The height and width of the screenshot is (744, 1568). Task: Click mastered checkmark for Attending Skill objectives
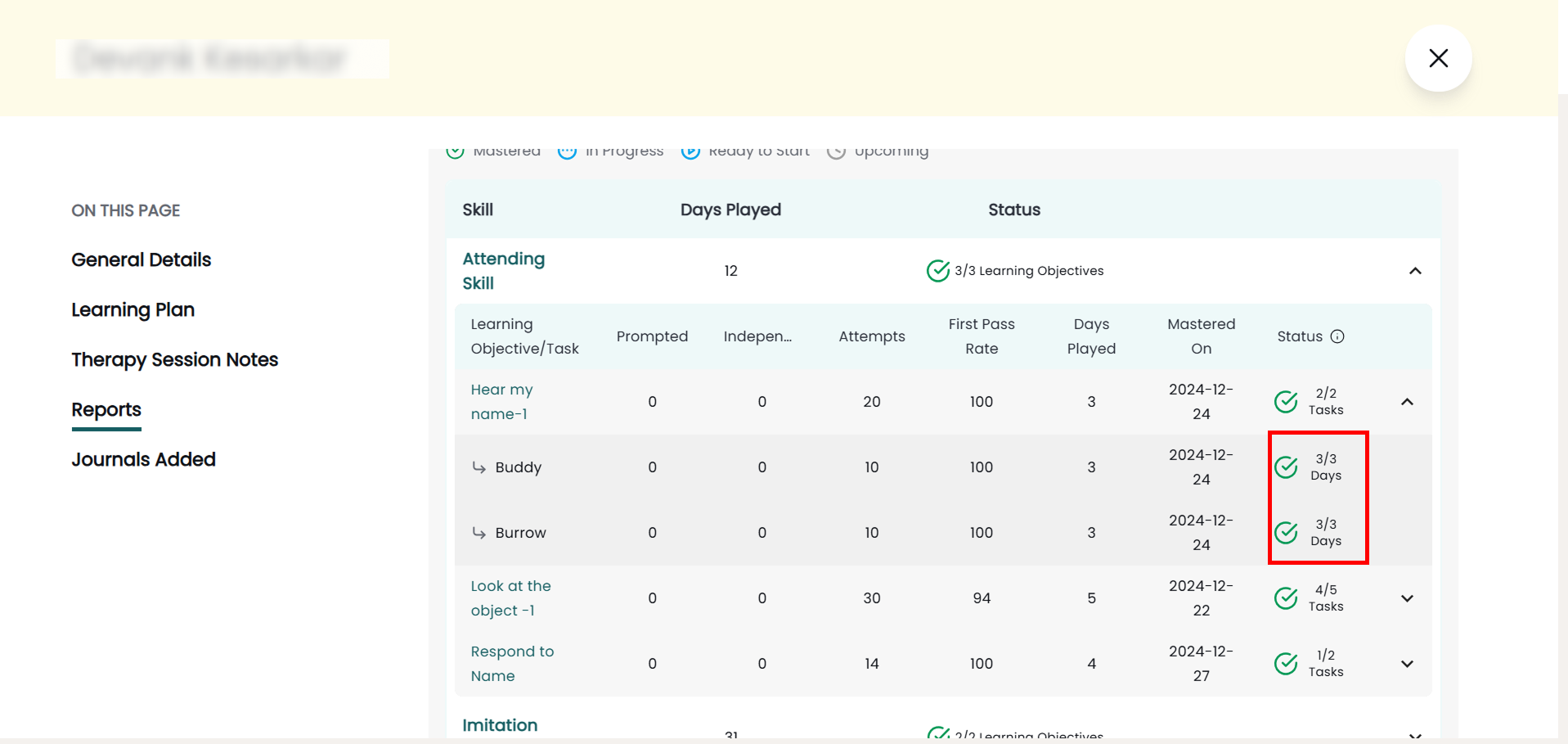pyautogui.click(x=937, y=270)
